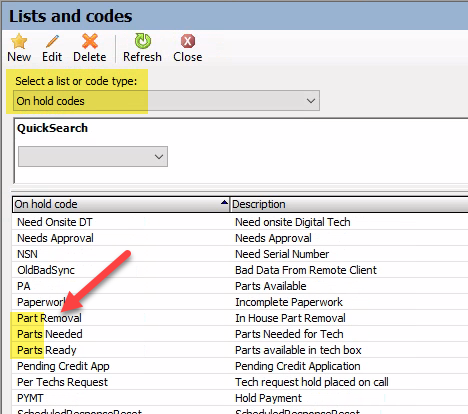Select the PYMT on hold code
Viewport: 468px width, 414px height.
tap(30, 398)
